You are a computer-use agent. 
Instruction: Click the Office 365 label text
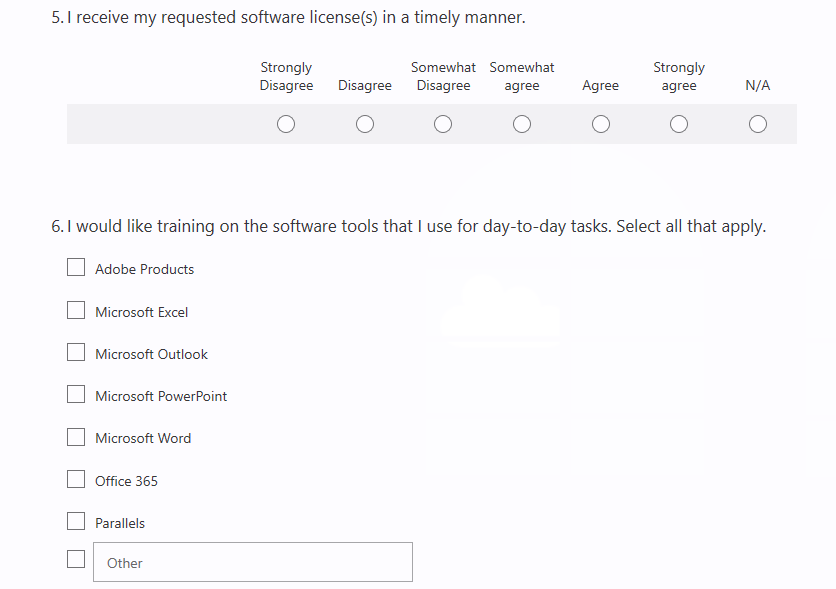tap(126, 481)
